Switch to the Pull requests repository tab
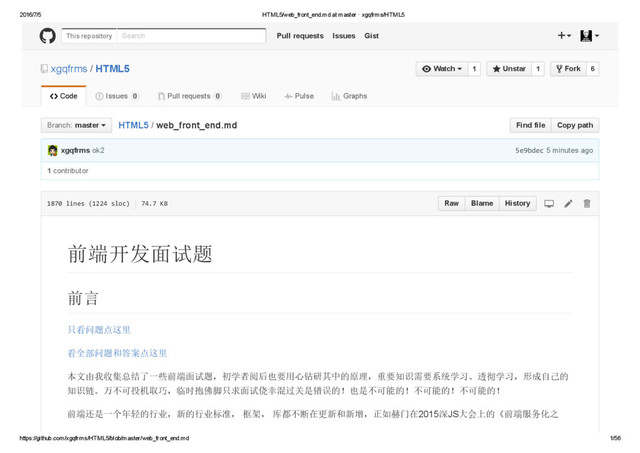Screen dimensions: 640x453 pos(190,96)
